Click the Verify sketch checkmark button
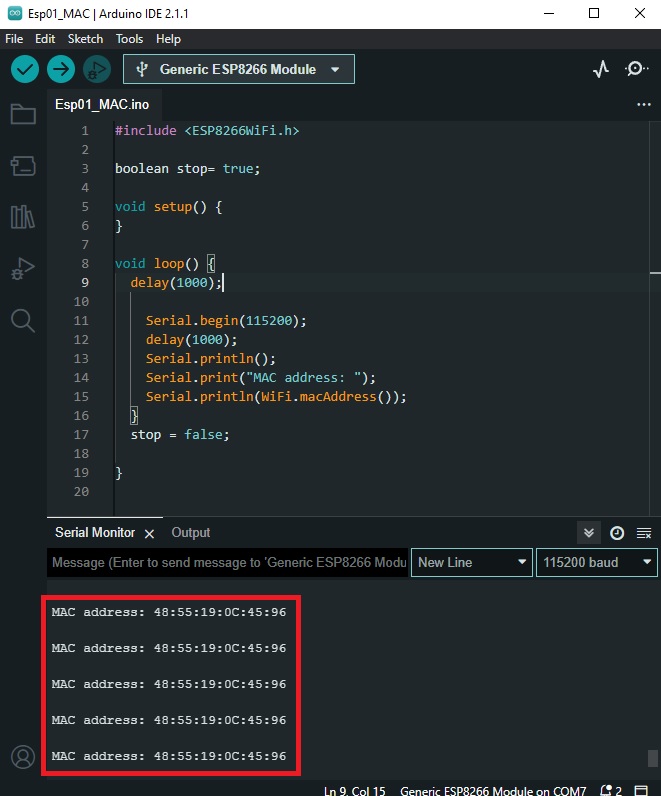This screenshot has height=796, width=661. 24,69
